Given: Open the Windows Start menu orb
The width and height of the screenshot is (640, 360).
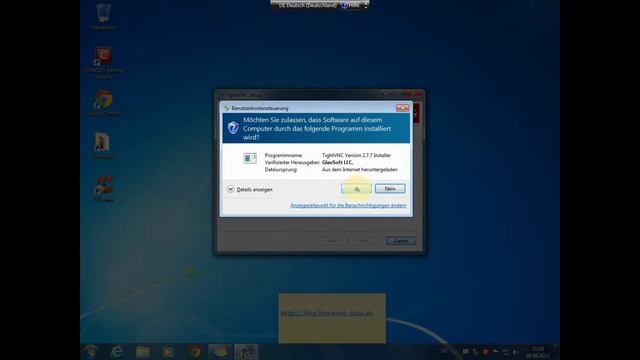Looking at the screenshot, I should [x=91, y=351].
